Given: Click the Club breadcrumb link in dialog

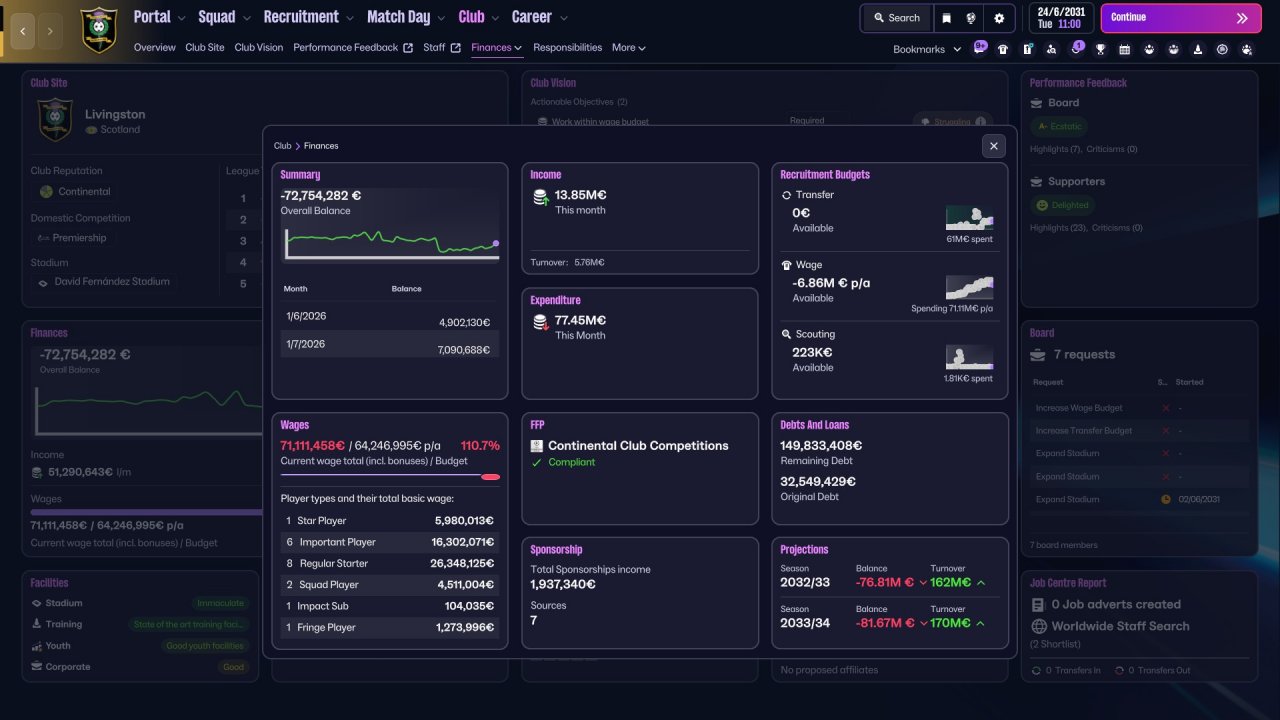Looking at the screenshot, I should pyautogui.click(x=282, y=146).
